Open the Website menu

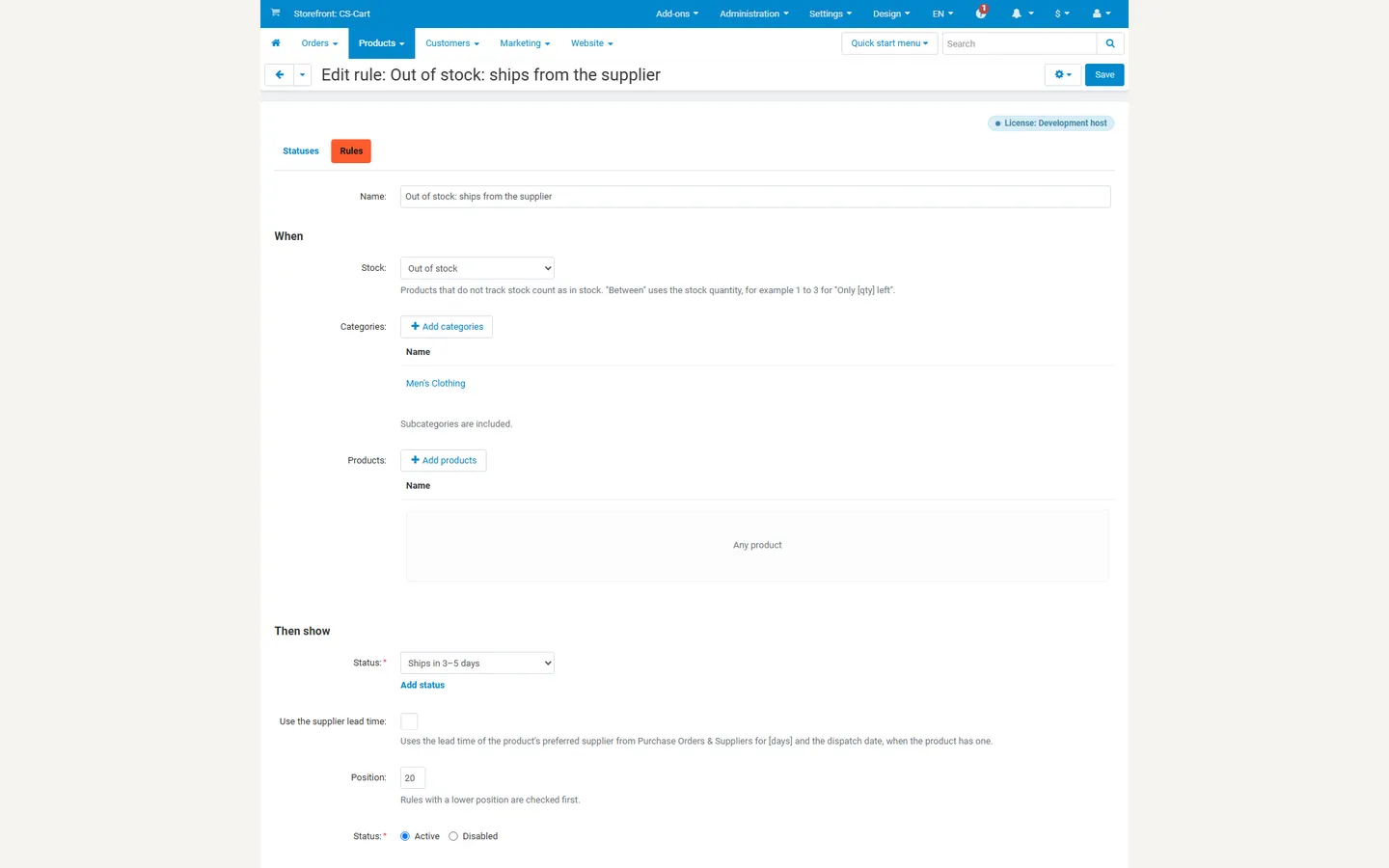click(x=591, y=43)
